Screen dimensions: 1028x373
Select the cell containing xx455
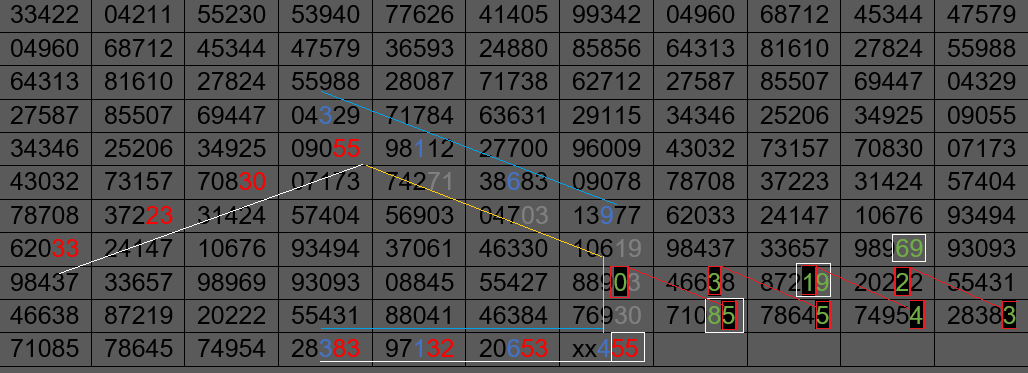click(x=606, y=349)
